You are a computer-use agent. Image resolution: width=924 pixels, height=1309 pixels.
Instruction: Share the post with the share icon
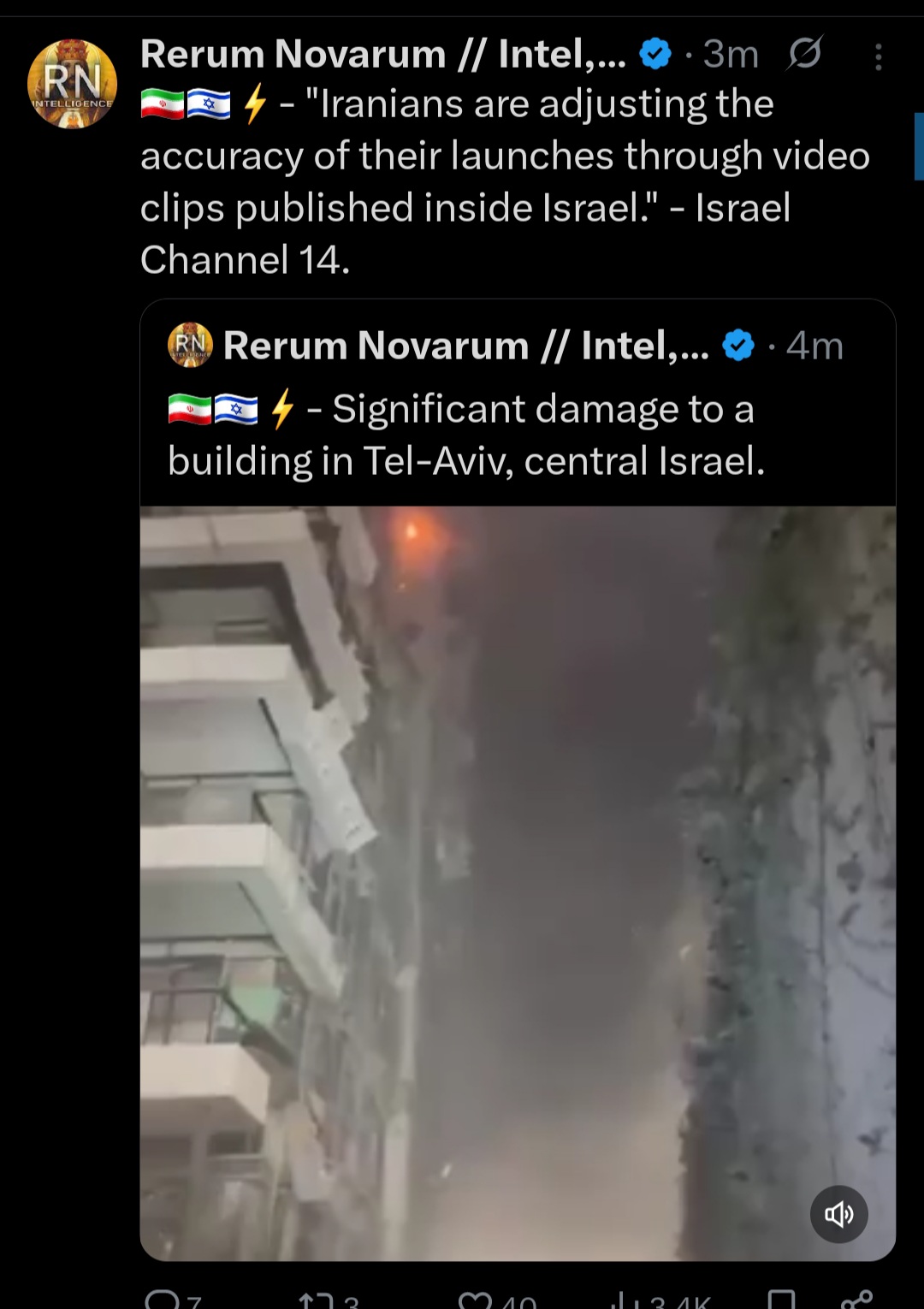pyautogui.click(x=856, y=1300)
